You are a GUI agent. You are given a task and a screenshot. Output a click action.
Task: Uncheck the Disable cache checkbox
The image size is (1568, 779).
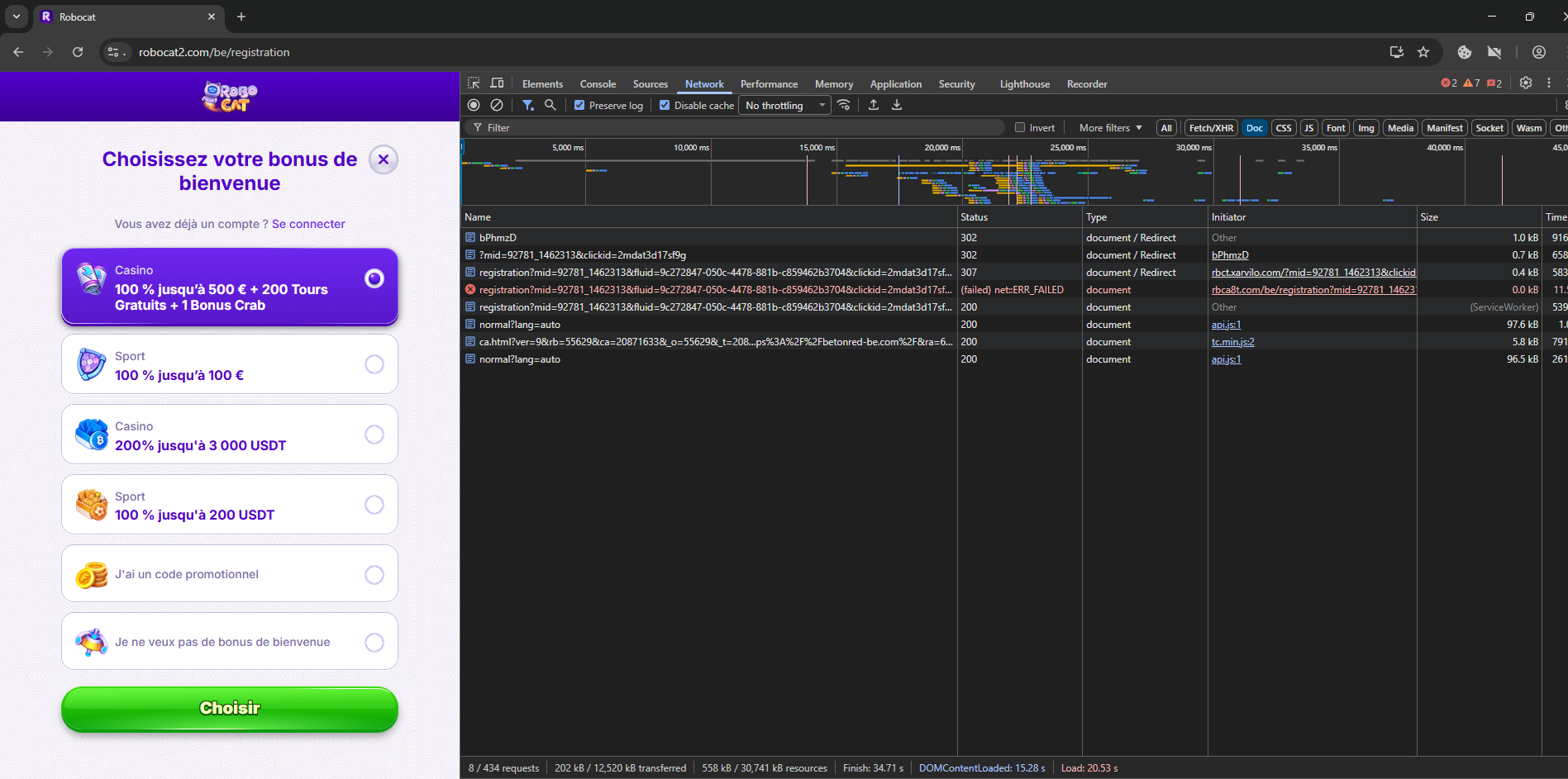665,106
